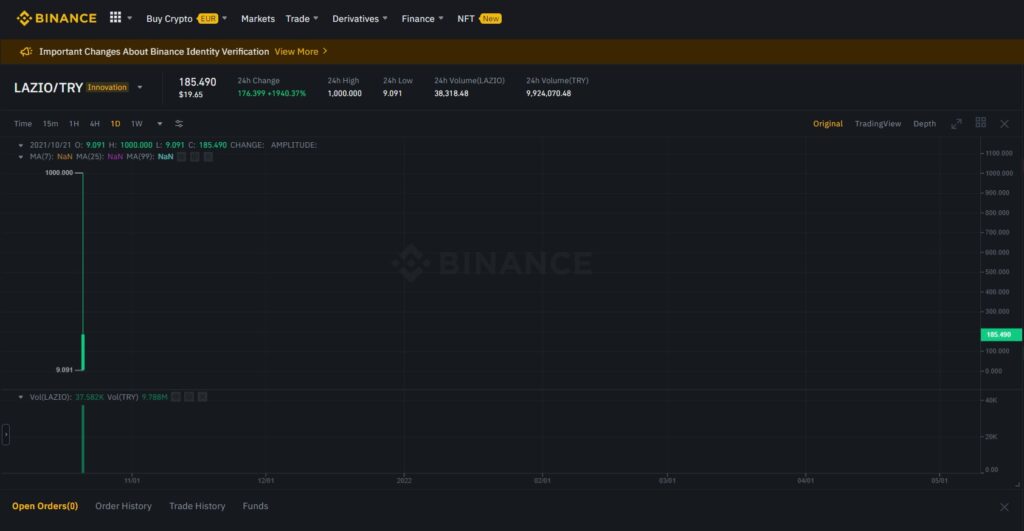
Task: Click first small box beside MA(99) NaN
Action: pos(182,157)
